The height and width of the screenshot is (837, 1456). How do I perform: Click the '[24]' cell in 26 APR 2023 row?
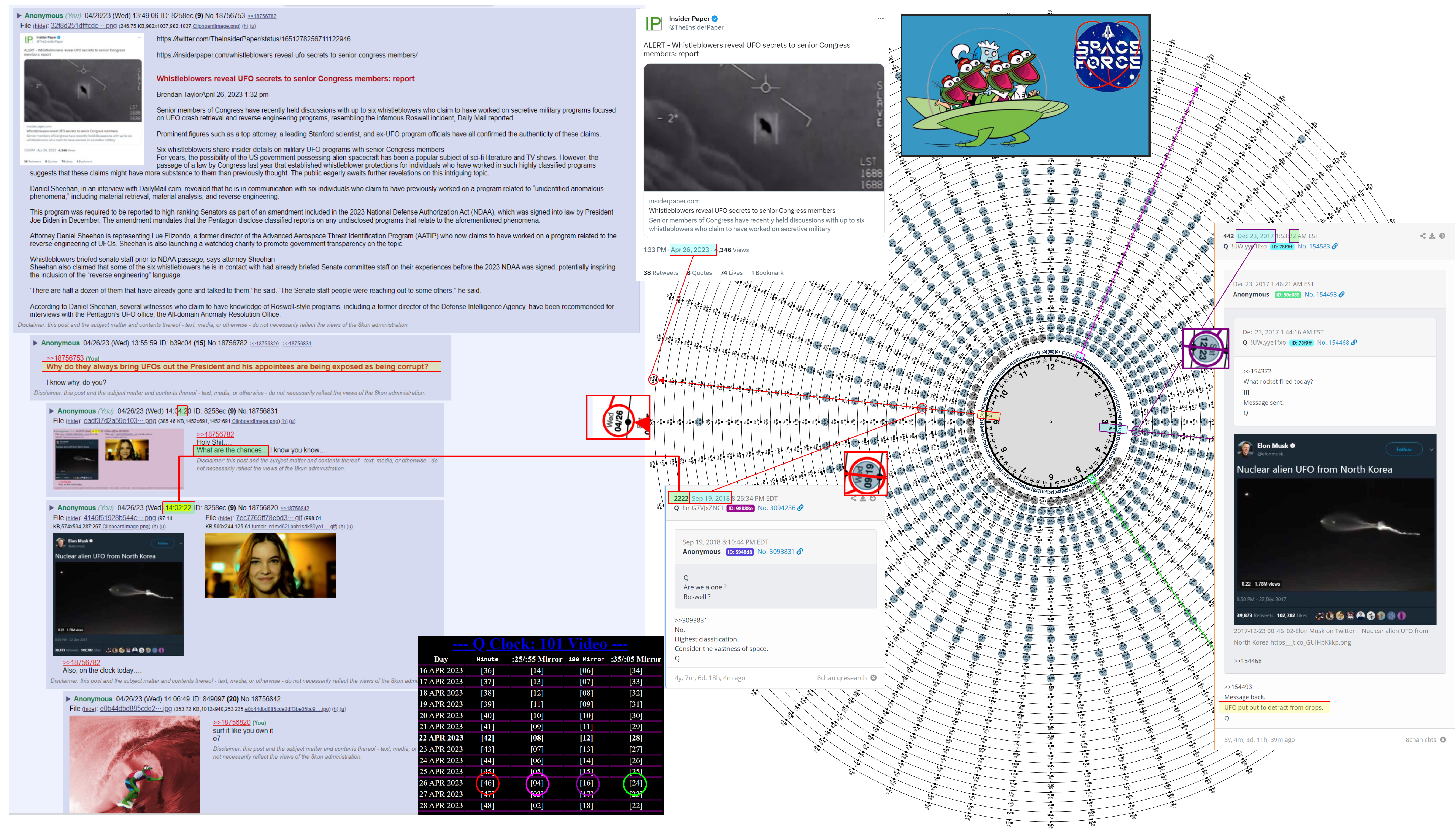coord(635,783)
